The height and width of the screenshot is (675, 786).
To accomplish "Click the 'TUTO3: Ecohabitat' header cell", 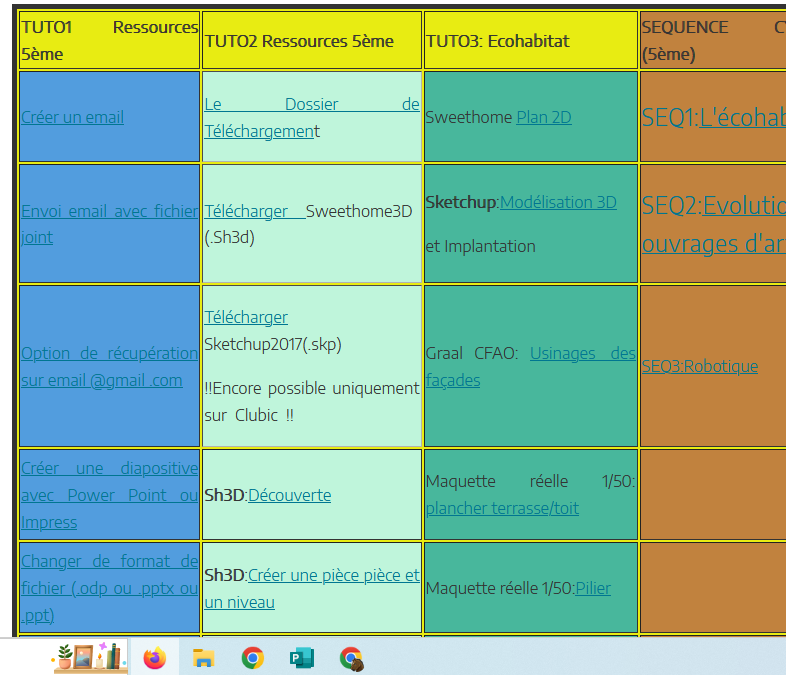I will coord(531,40).
